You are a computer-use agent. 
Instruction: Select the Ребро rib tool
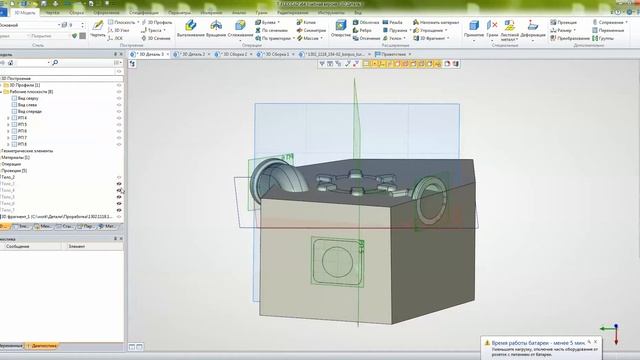(x=362, y=30)
